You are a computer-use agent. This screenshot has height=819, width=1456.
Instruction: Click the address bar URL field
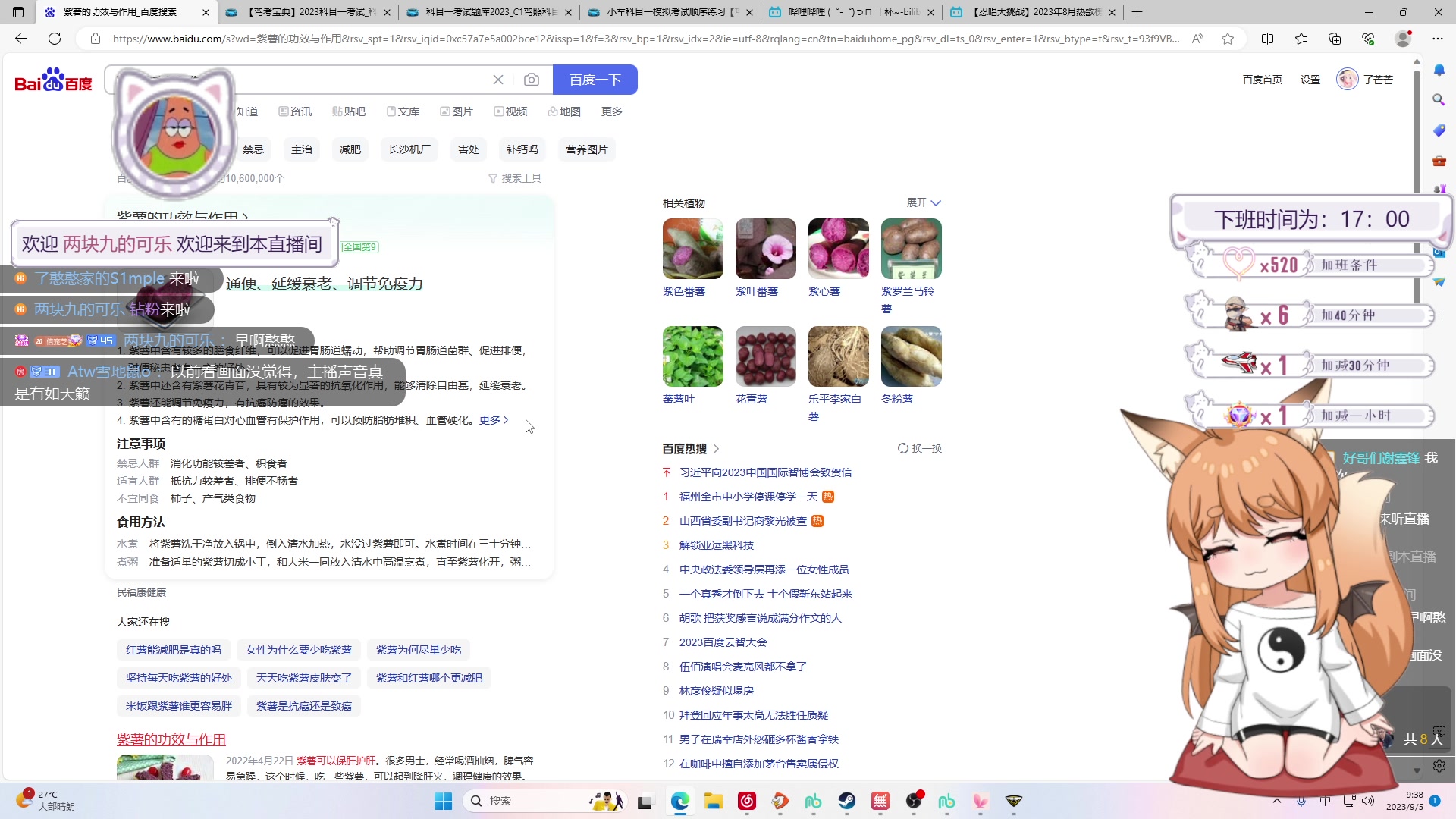click(646, 39)
